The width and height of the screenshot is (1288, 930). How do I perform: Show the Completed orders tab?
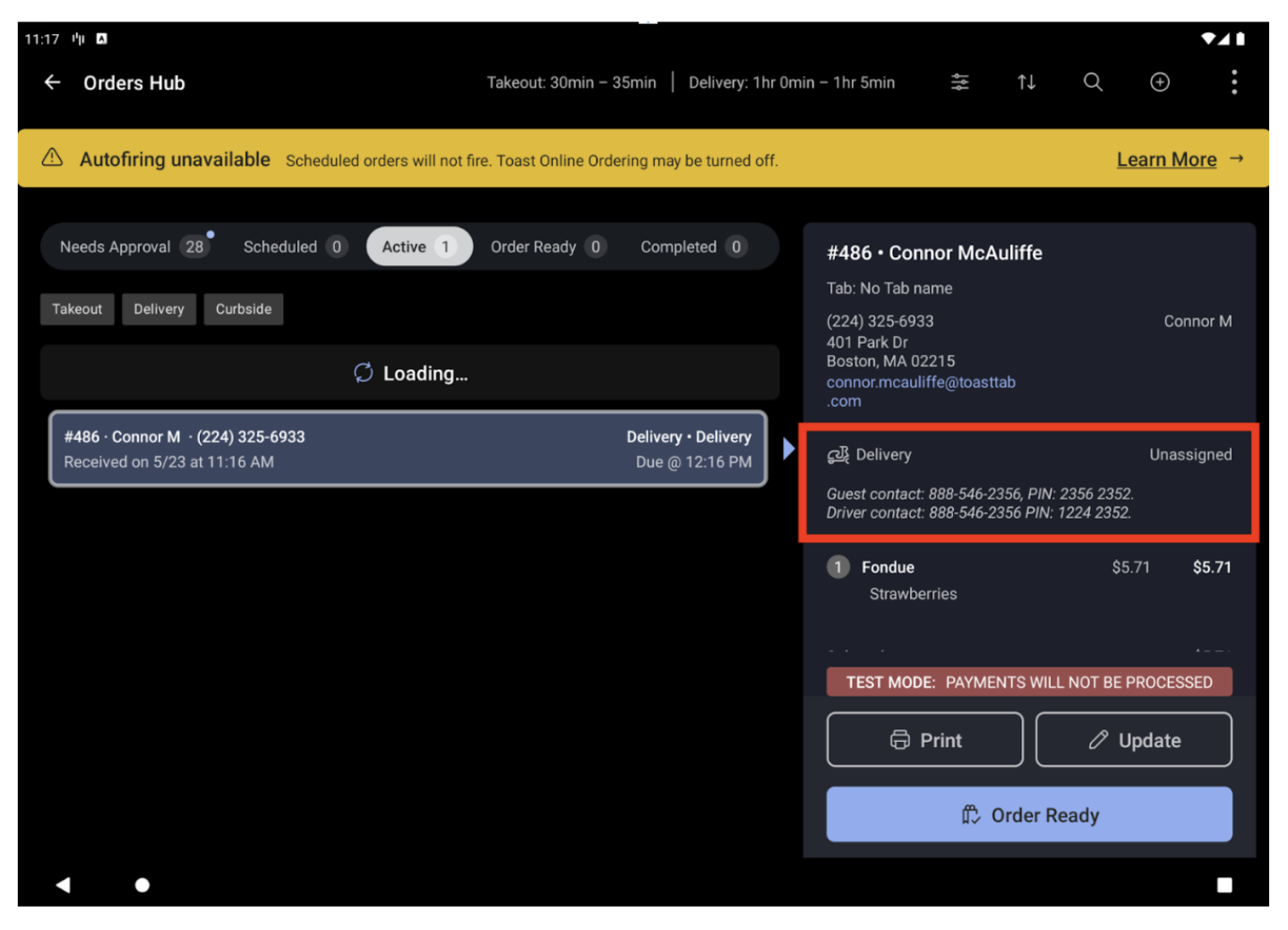click(x=691, y=247)
